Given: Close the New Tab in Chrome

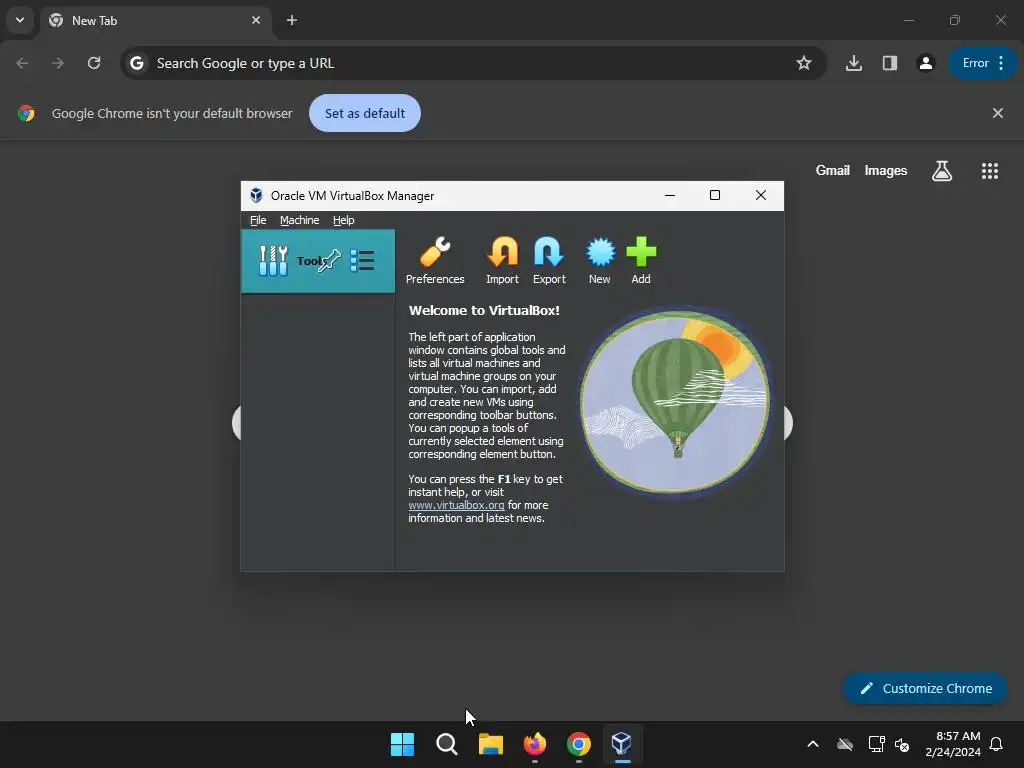Looking at the screenshot, I should click(x=256, y=20).
